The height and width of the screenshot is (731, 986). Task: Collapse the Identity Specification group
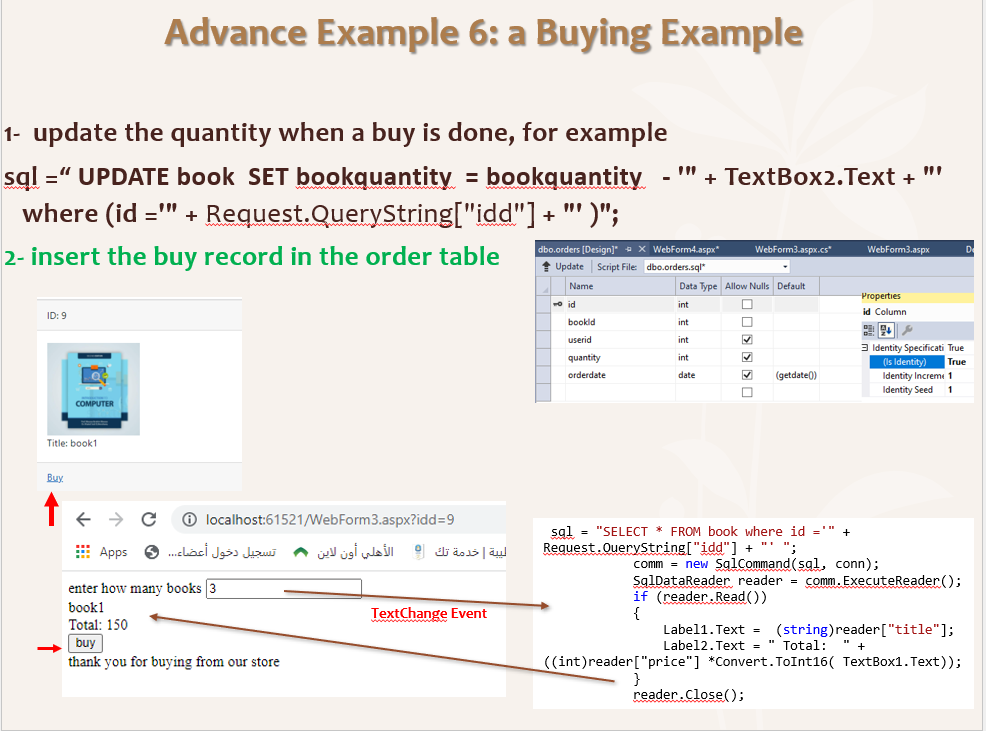click(x=862, y=347)
